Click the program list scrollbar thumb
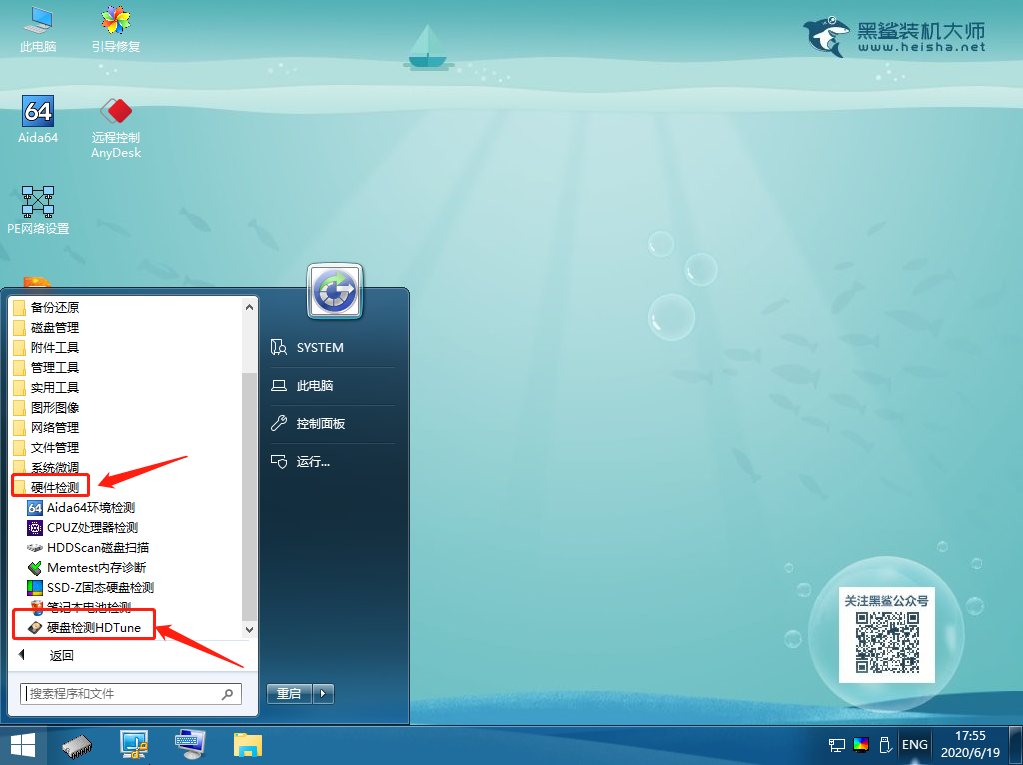 (249, 496)
